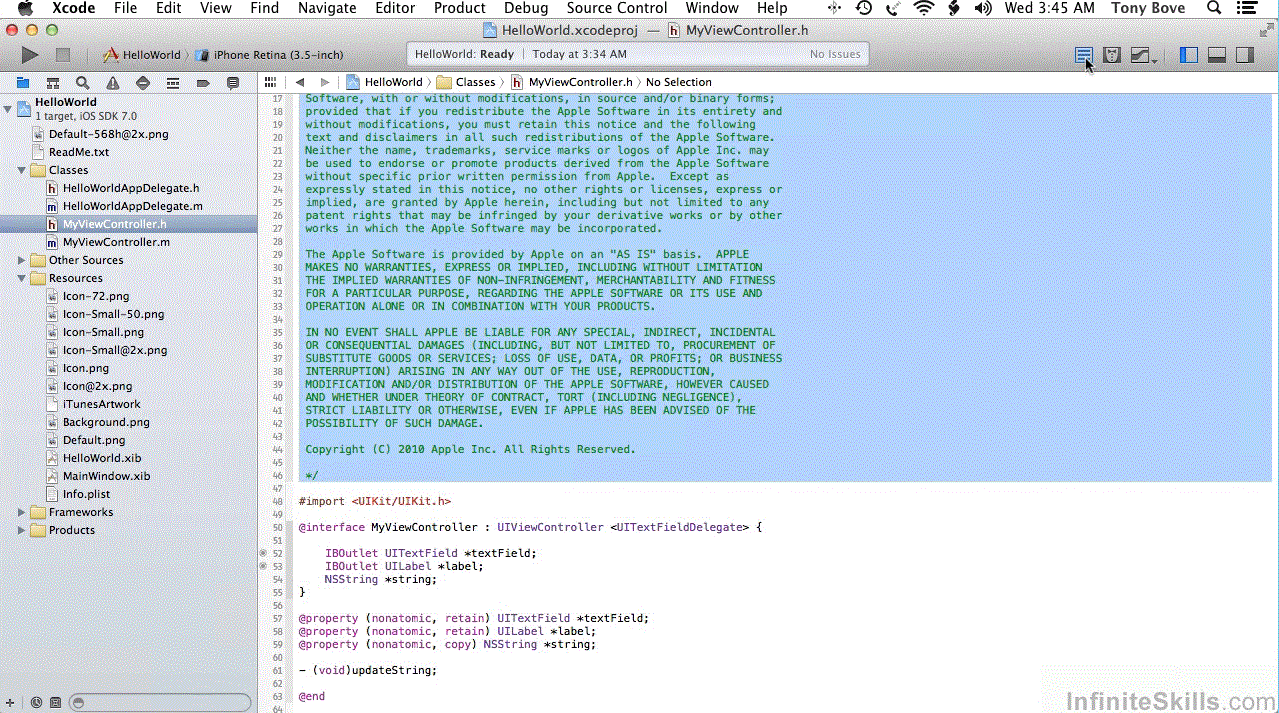Go back in editor history
Viewport: 1279px width, 713px height.
click(x=300, y=82)
